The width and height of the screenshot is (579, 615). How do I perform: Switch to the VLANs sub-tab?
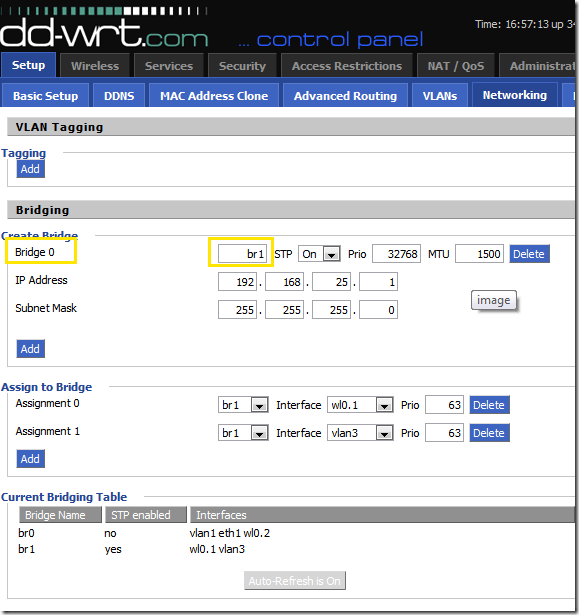(440, 96)
